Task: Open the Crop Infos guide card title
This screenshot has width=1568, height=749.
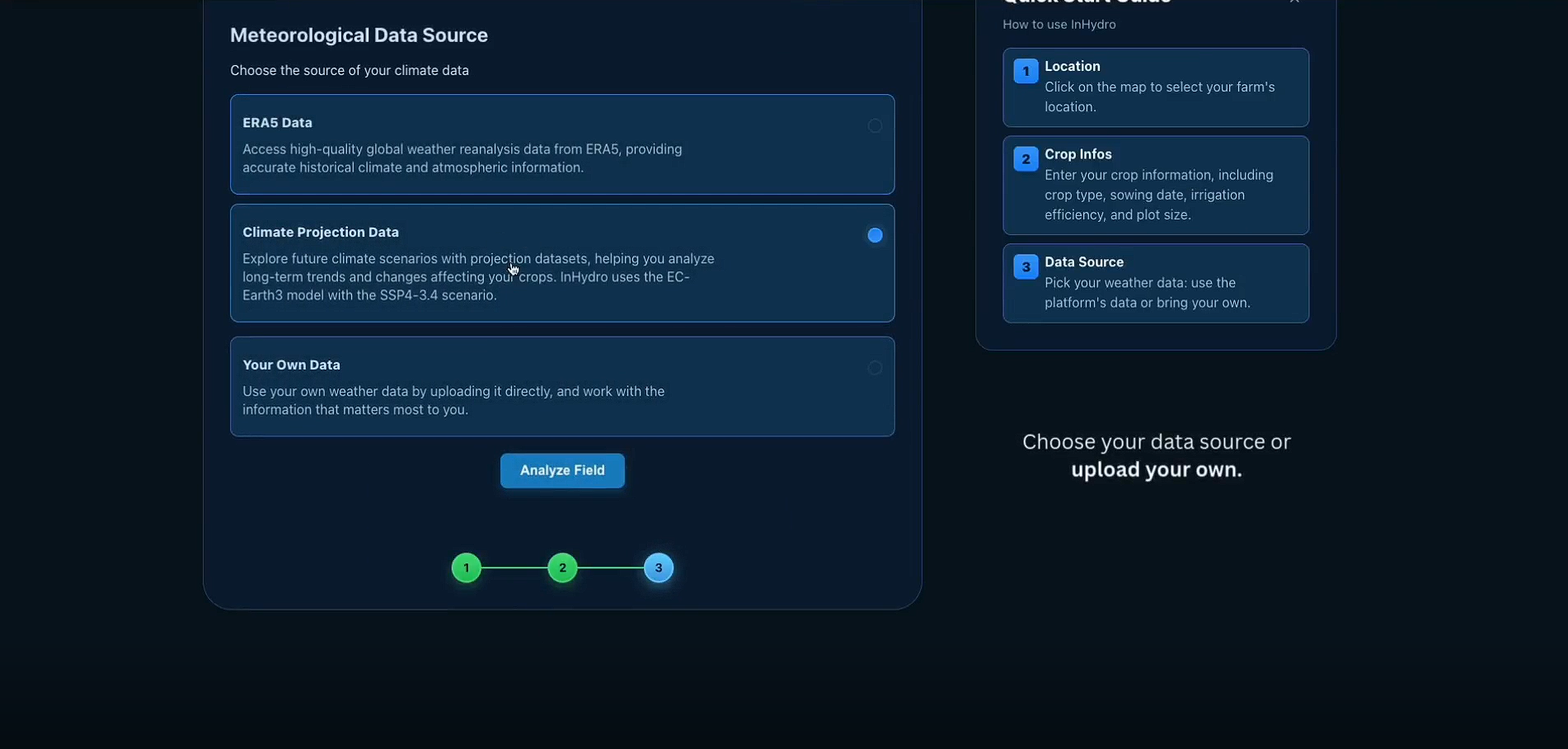Action: click(1077, 154)
